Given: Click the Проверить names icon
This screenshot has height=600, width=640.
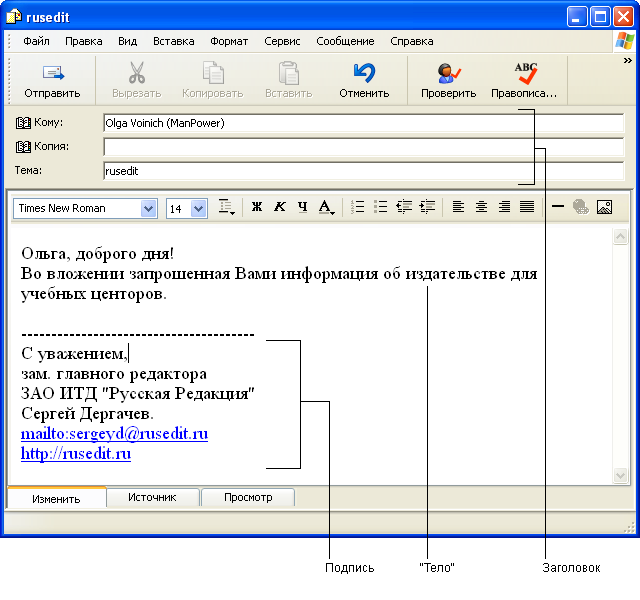Looking at the screenshot, I should 449,73.
